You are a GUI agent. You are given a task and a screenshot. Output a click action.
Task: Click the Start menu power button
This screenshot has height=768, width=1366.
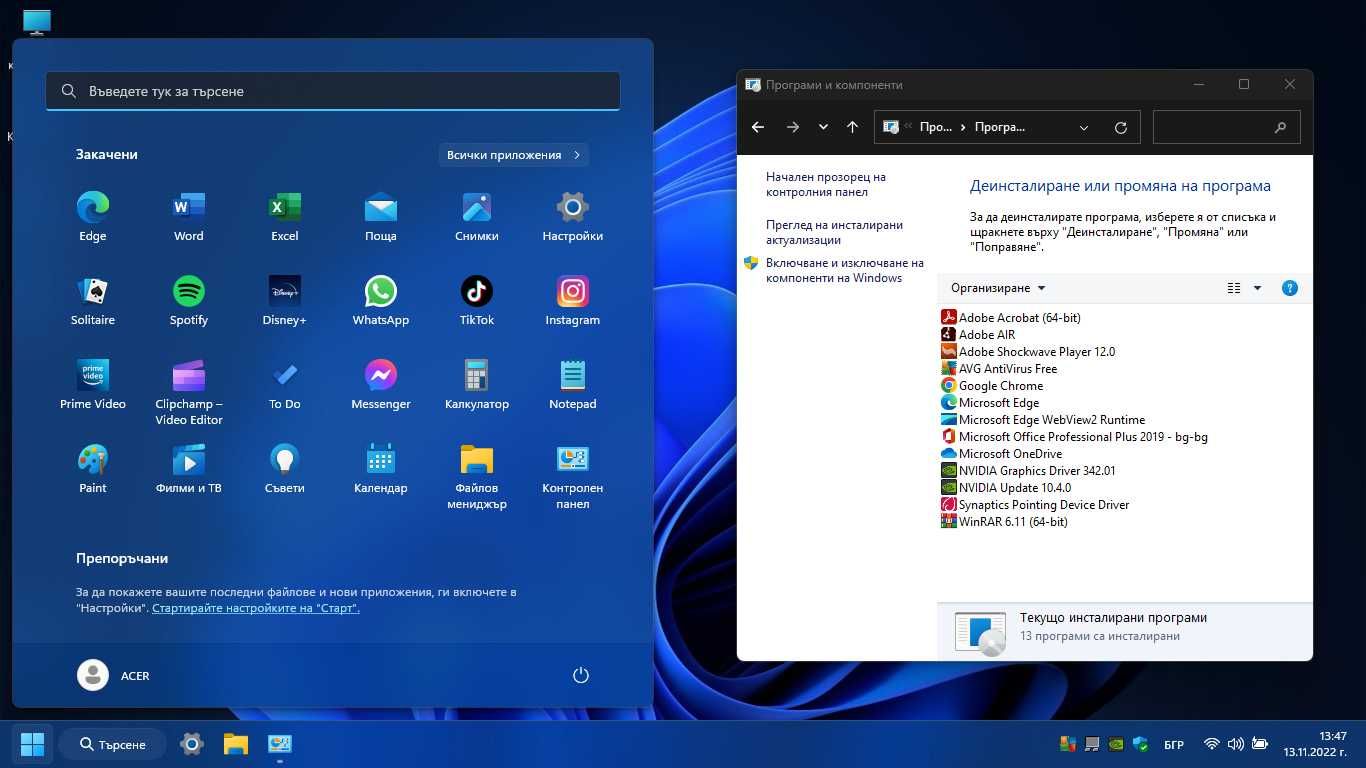click(x=581, y=675)
